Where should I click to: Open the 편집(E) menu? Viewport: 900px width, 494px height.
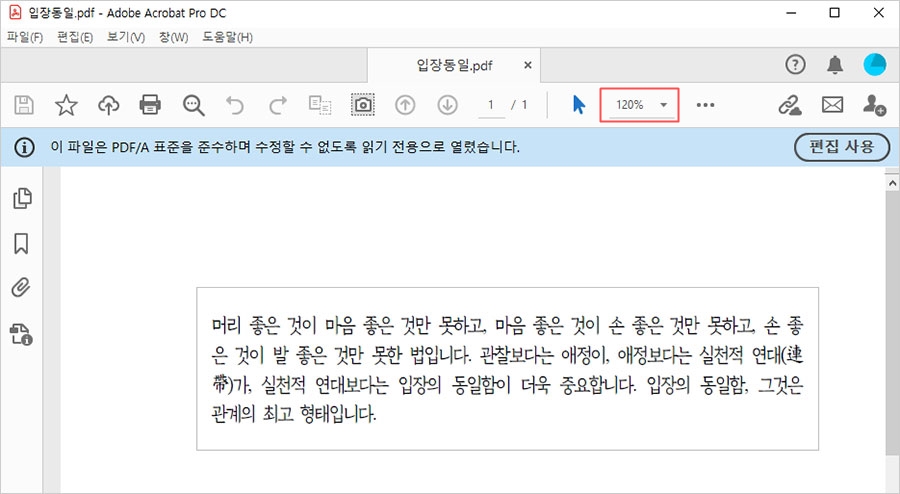75,37
